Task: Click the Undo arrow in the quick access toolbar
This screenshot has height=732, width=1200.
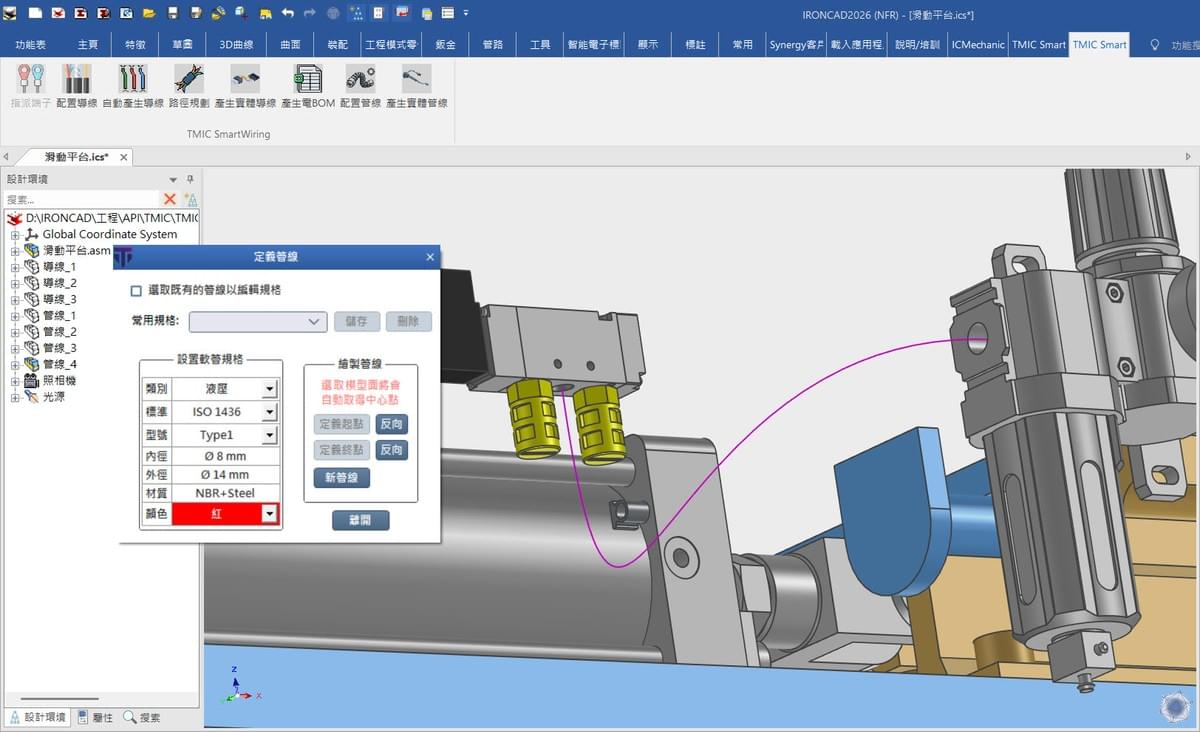Action: pyautogui.click(x=288, y=14)
